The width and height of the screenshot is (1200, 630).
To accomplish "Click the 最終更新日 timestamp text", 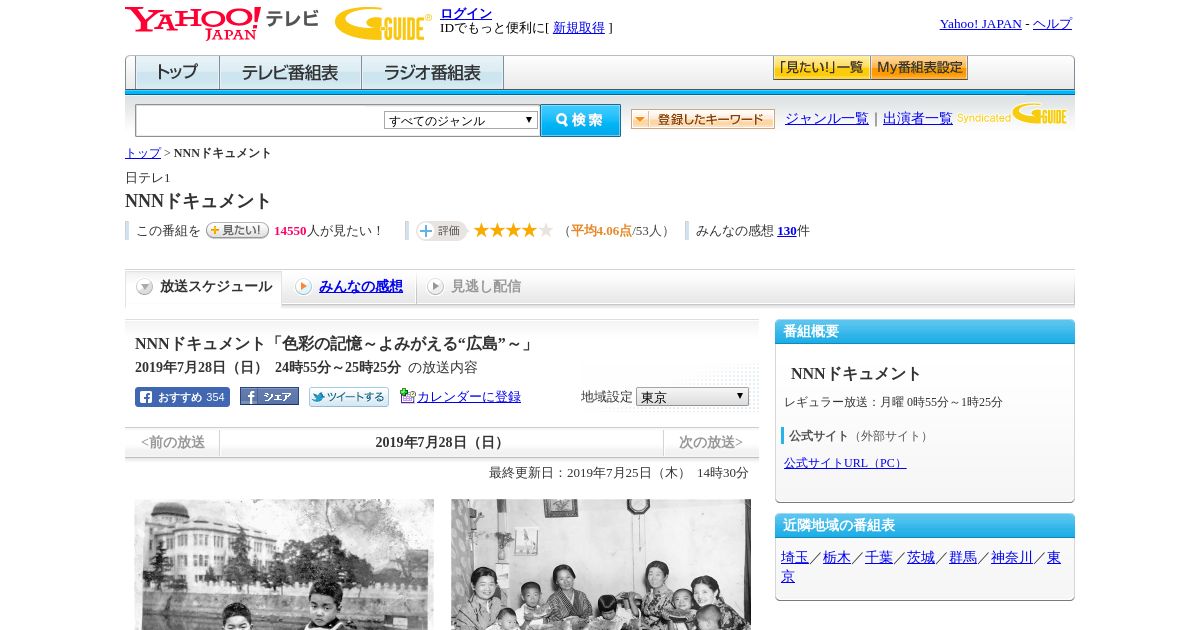I will tap(619, 473).
